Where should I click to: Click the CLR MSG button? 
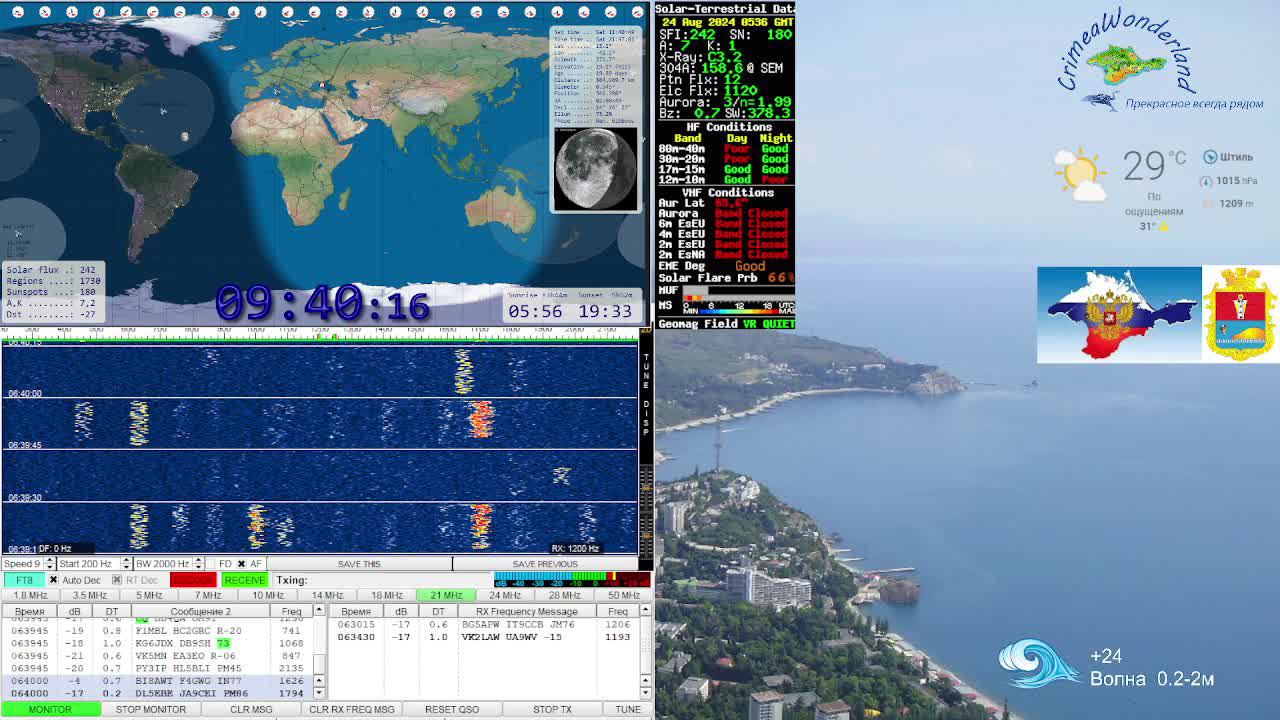pyautogui.click(x=251, y=709)
